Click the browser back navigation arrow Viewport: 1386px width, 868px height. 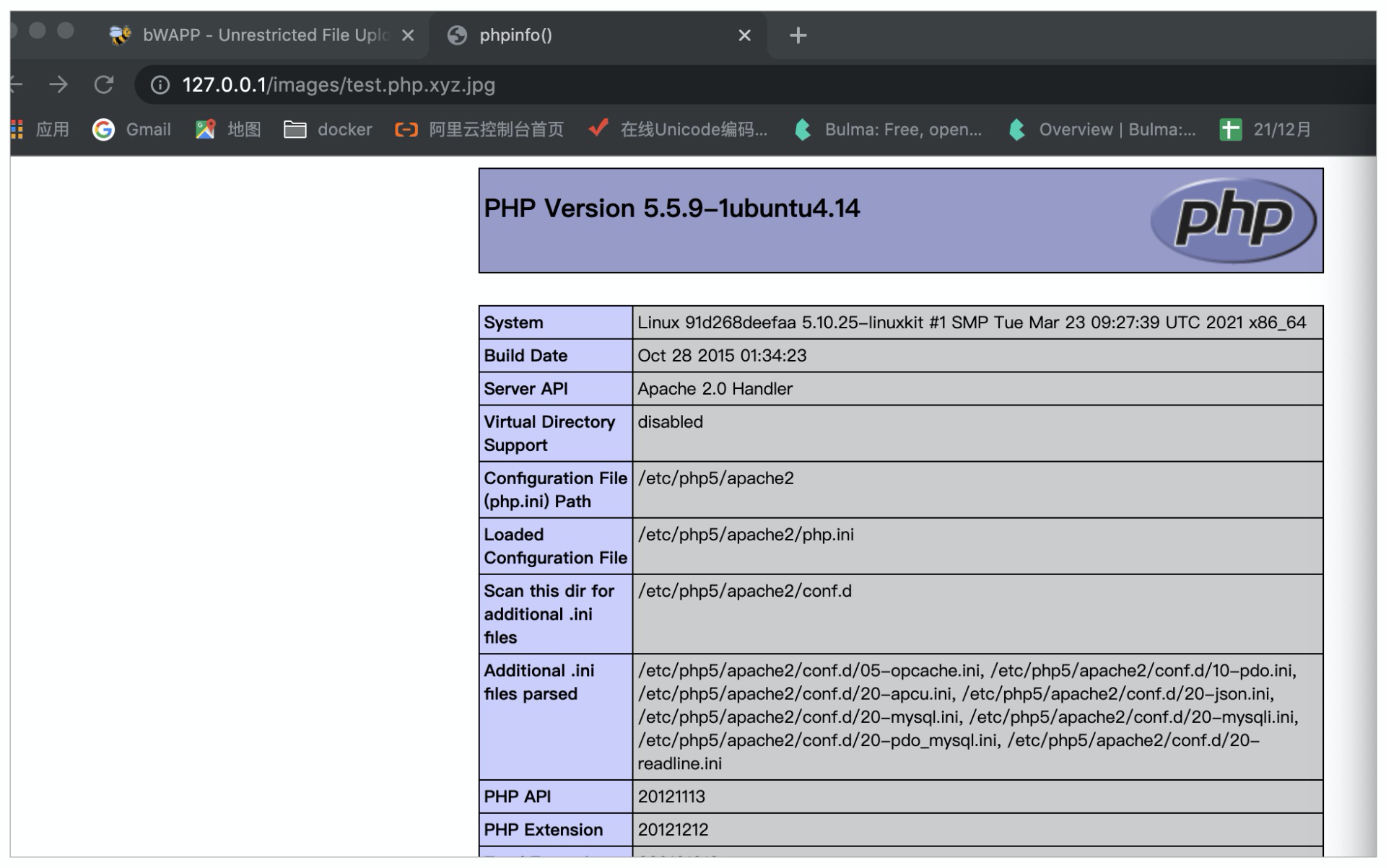click(x=19, y=84)
